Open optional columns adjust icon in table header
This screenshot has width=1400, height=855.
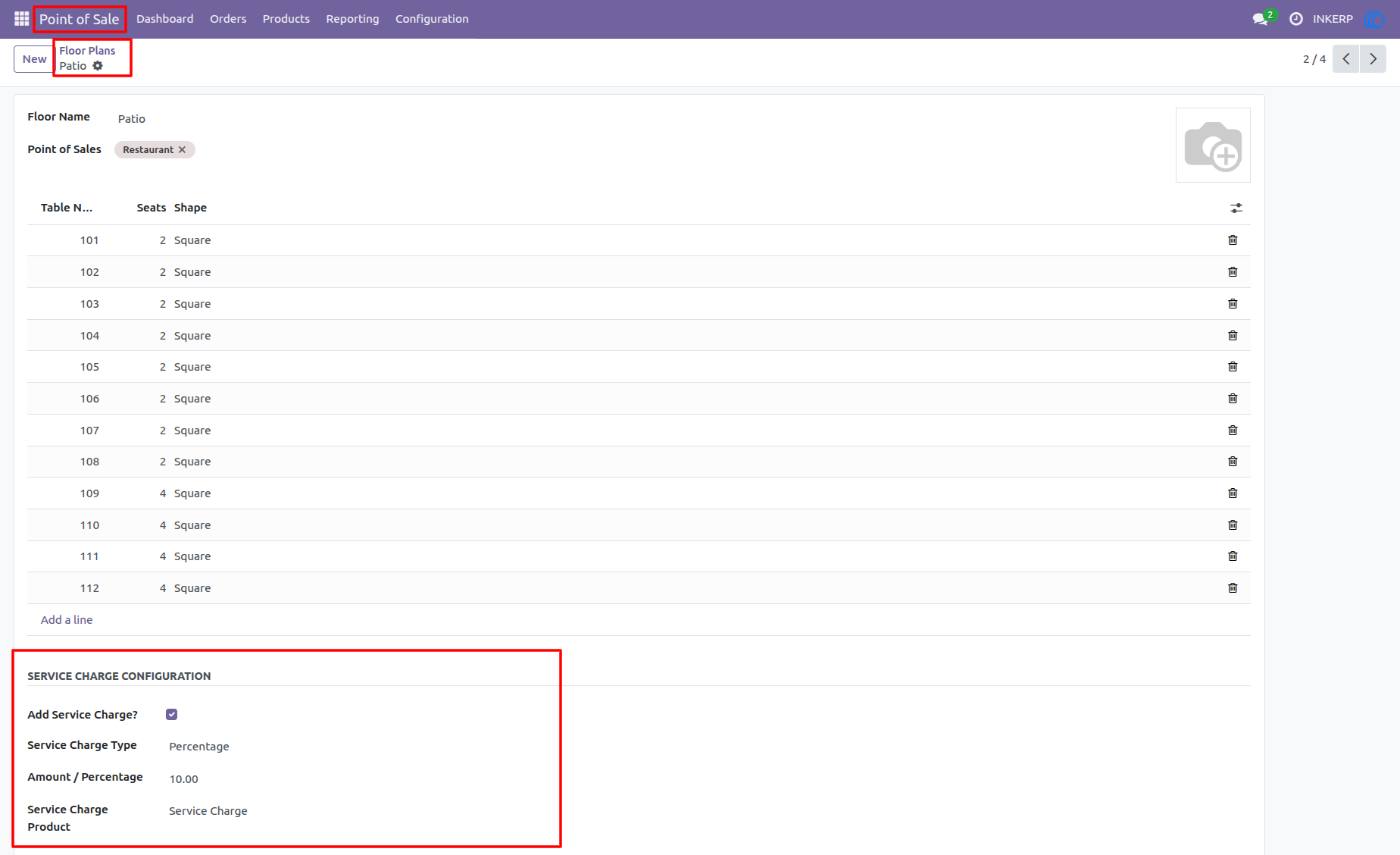[1236, 208]
